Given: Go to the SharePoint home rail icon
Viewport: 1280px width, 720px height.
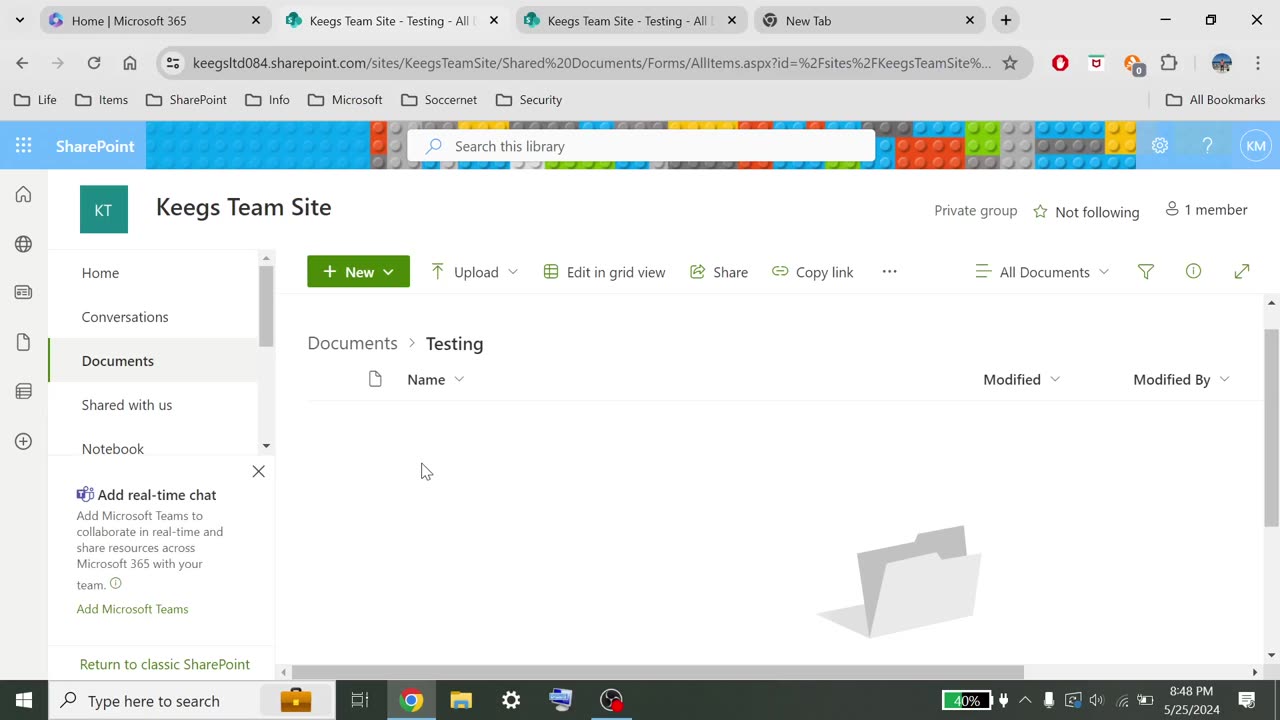Looking at the screenshot, I should pyautogui.click(x=23, y=195).
